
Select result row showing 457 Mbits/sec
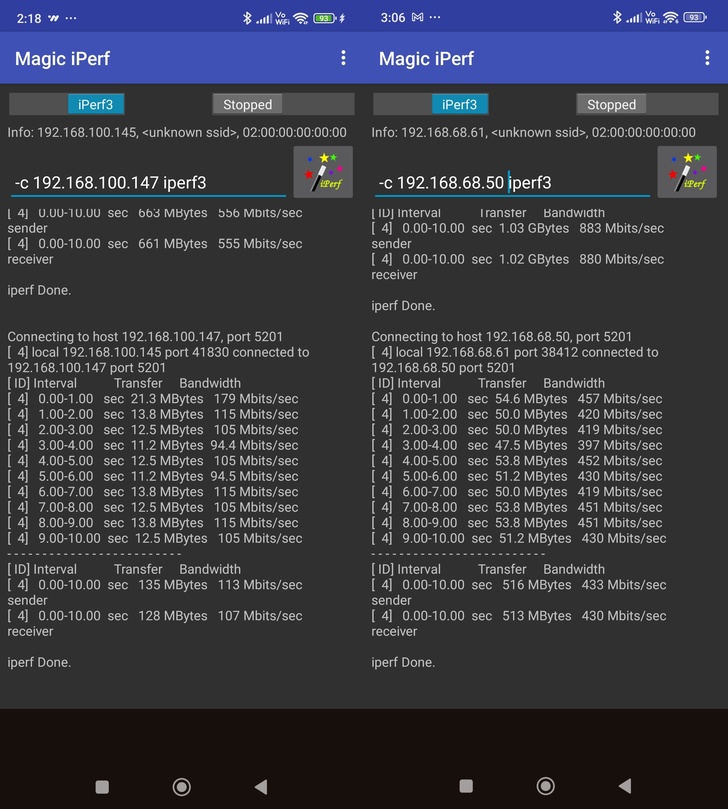[517, 398]
